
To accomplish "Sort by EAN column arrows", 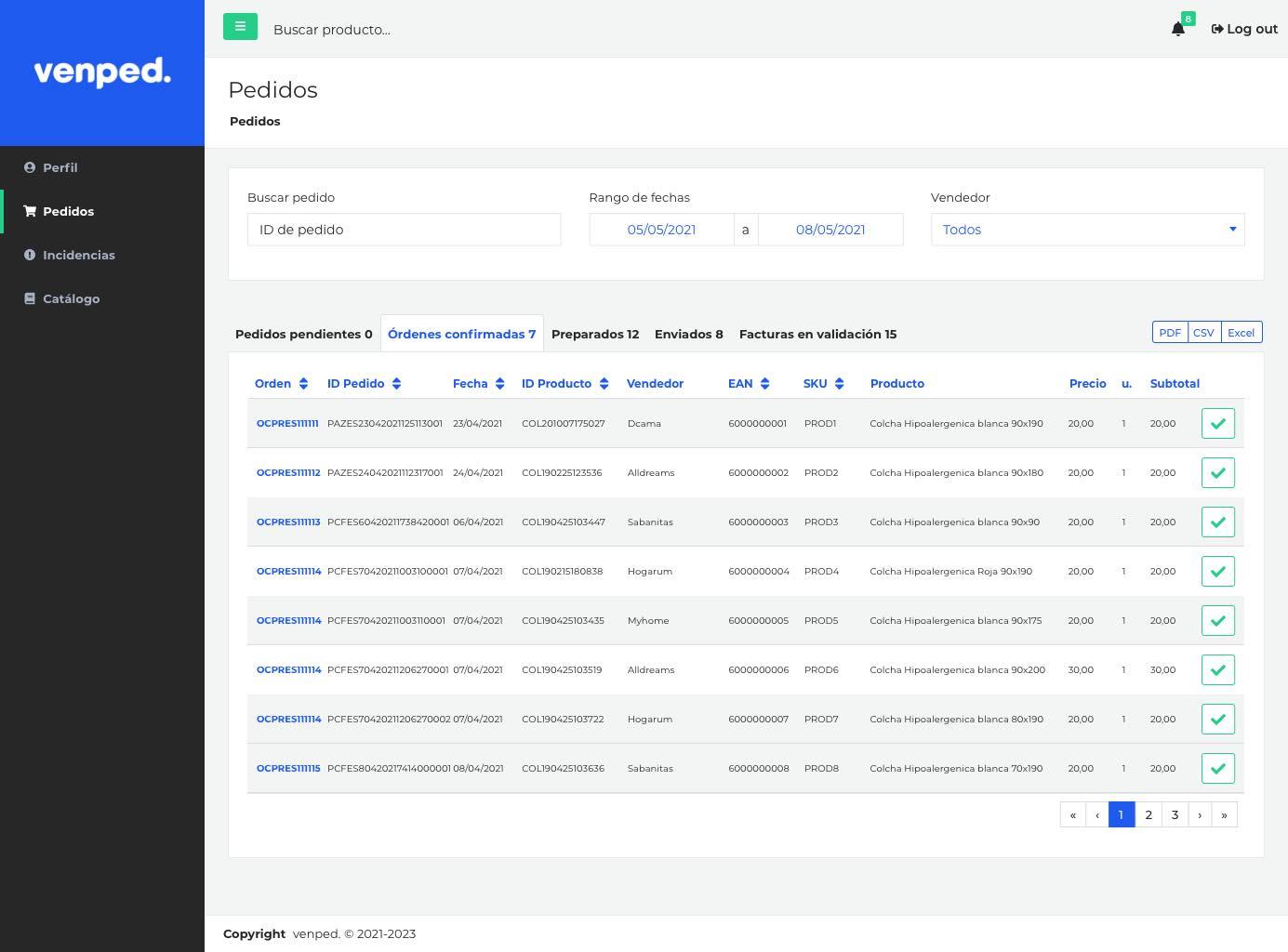I will [x=764, y=384].
